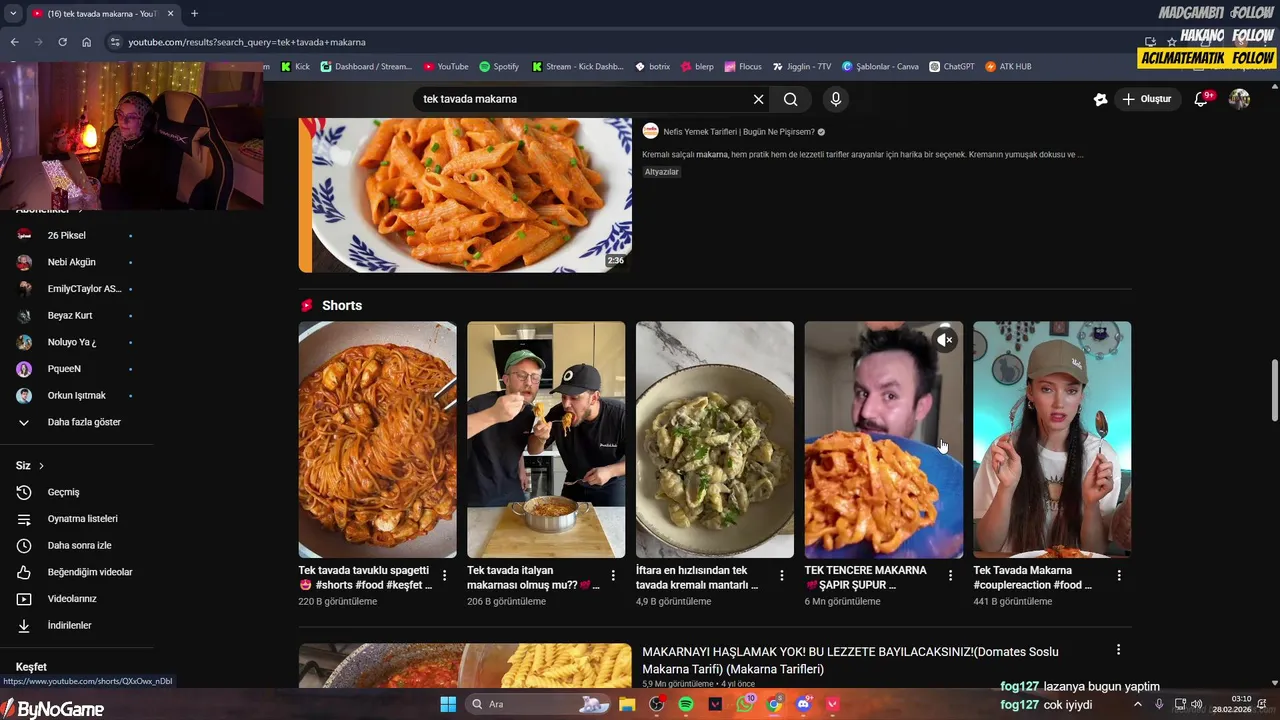Image resolution: width=1280 pixels, height=720 pixels.
Task: Expand the Siz section chevron
Action: click(x=41, y=466)
